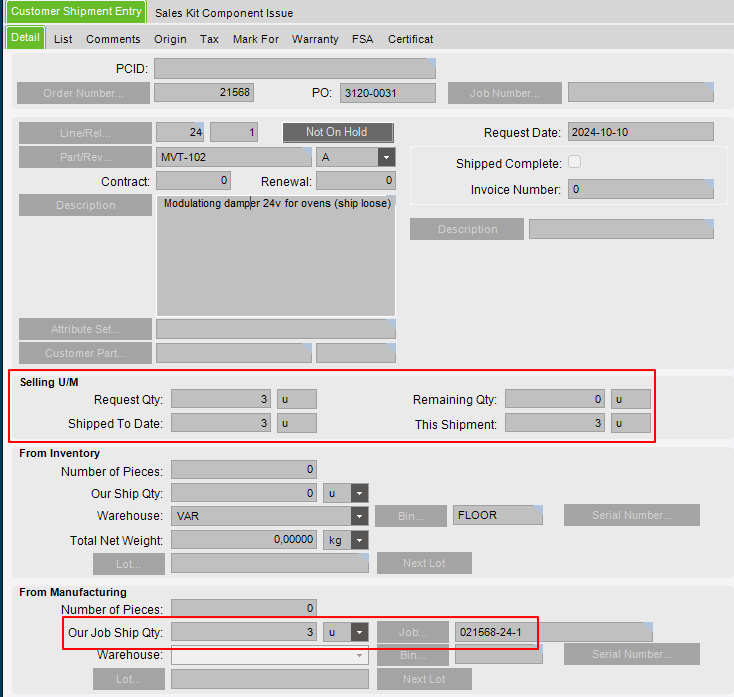
Task: Click the Request Date field 2024-10-10
Action: tap(641, 132)
